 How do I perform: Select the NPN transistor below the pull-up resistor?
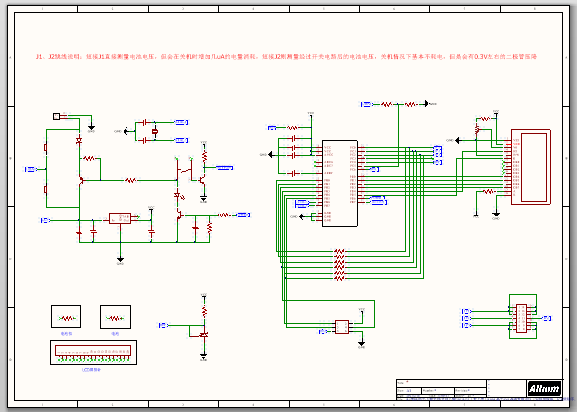point(202,180)
